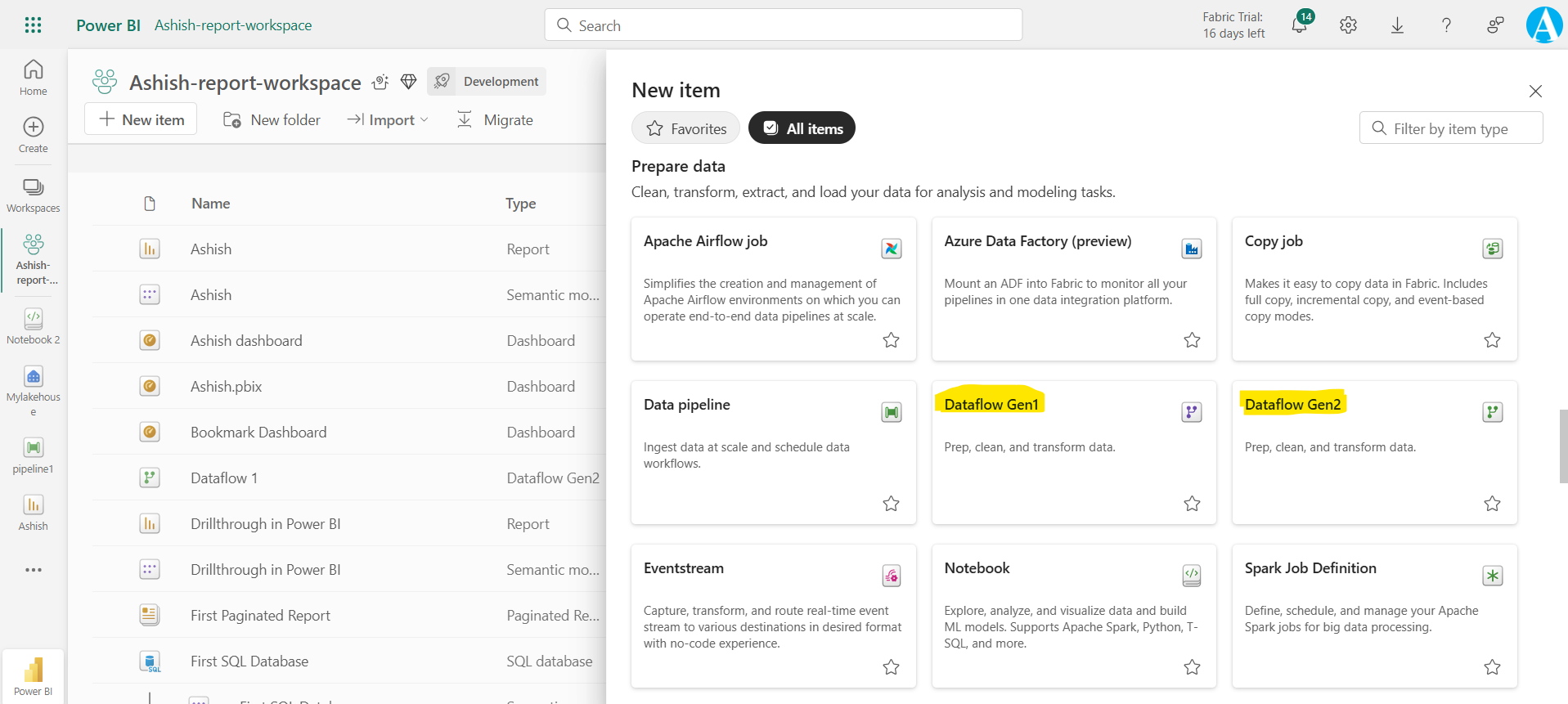The image size is (1568, 704).
Task: Select the All items tab
Action: (802, 128)
